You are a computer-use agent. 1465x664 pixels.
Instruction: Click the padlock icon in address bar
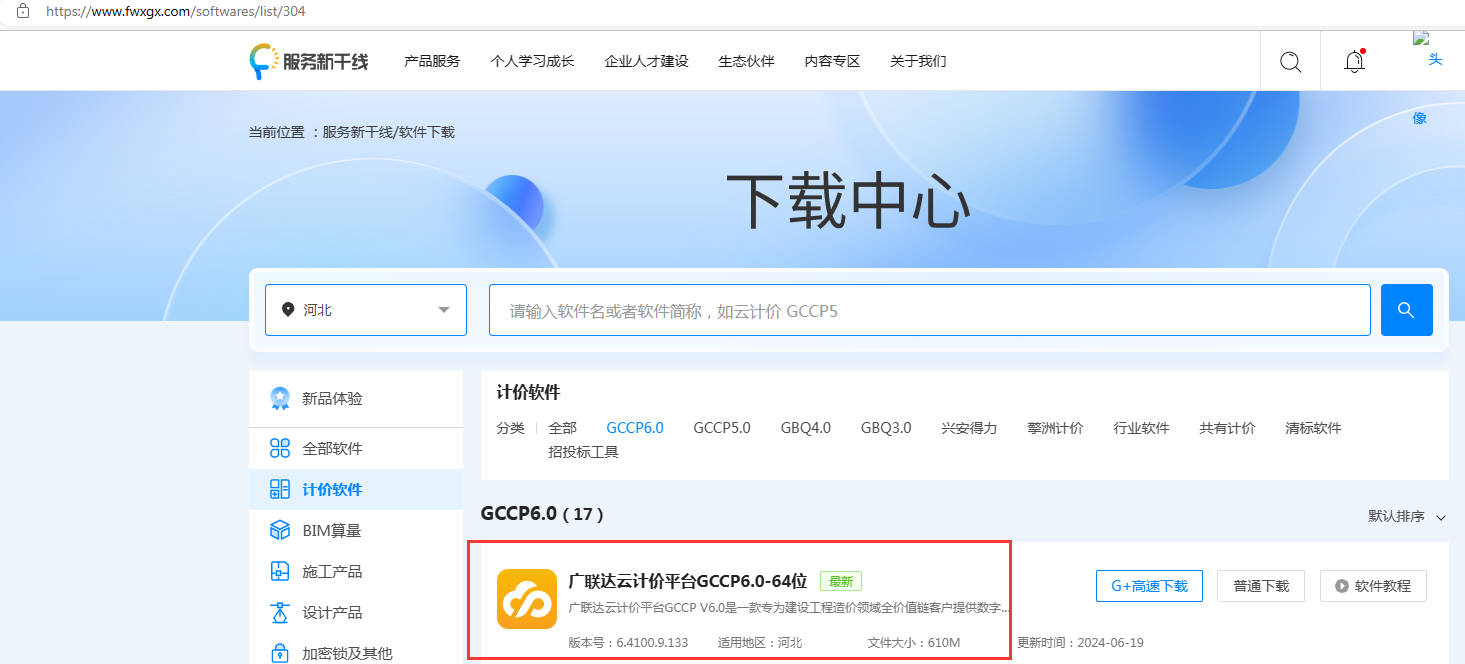click(x=22, y=11)
